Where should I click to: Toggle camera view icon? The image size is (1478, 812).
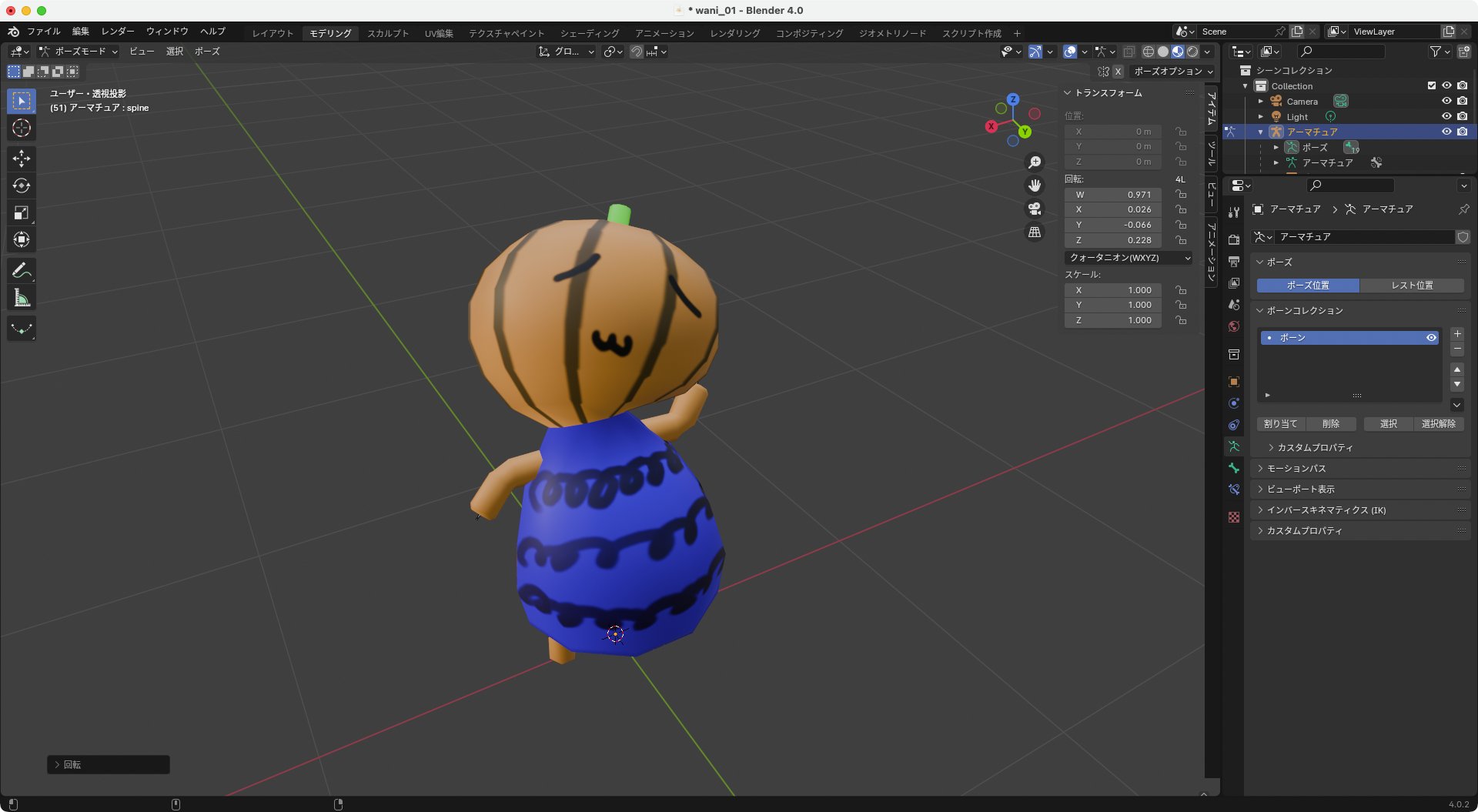pos(1035,209)
